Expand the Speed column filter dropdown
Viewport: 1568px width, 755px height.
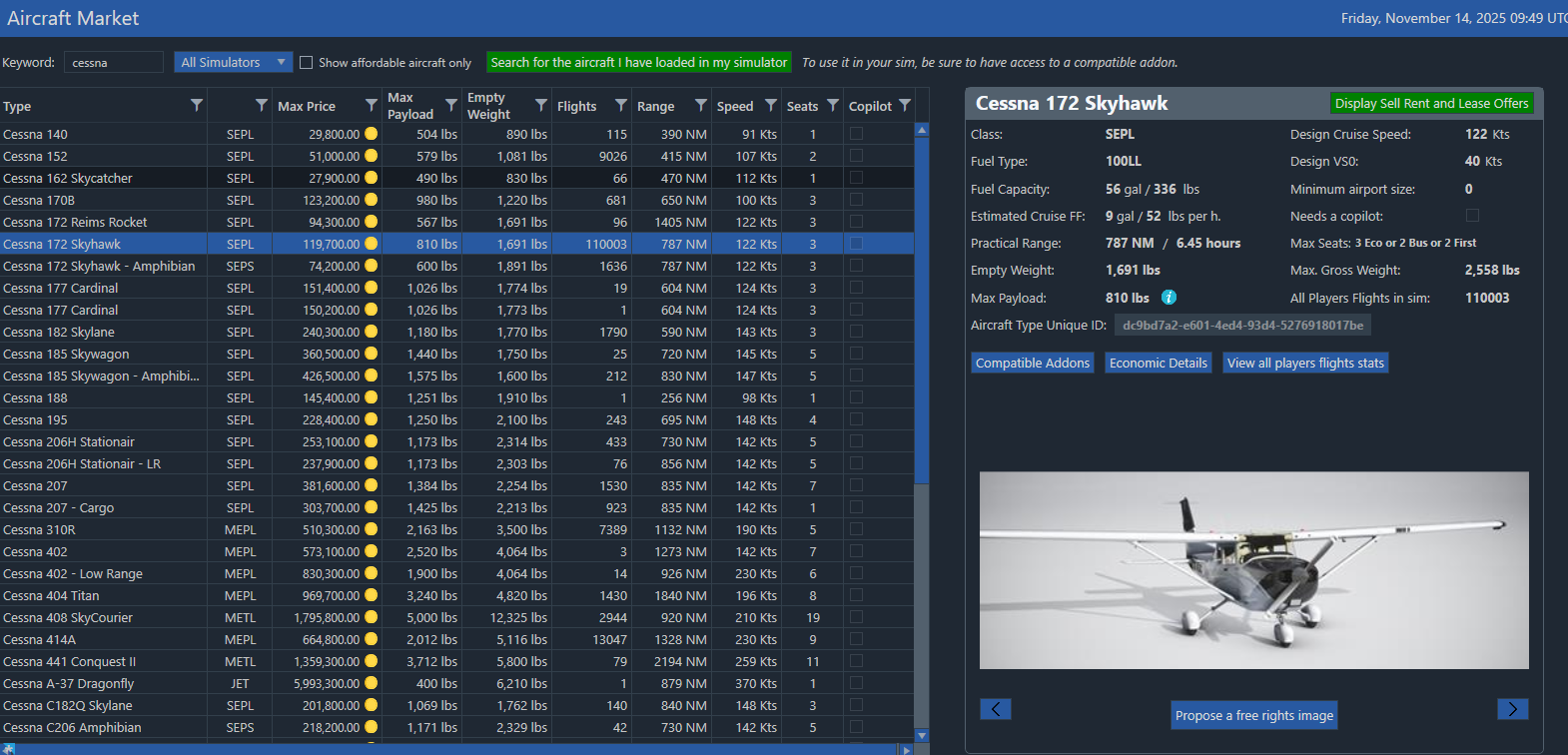pyautogui.click(x=770, y=105)
